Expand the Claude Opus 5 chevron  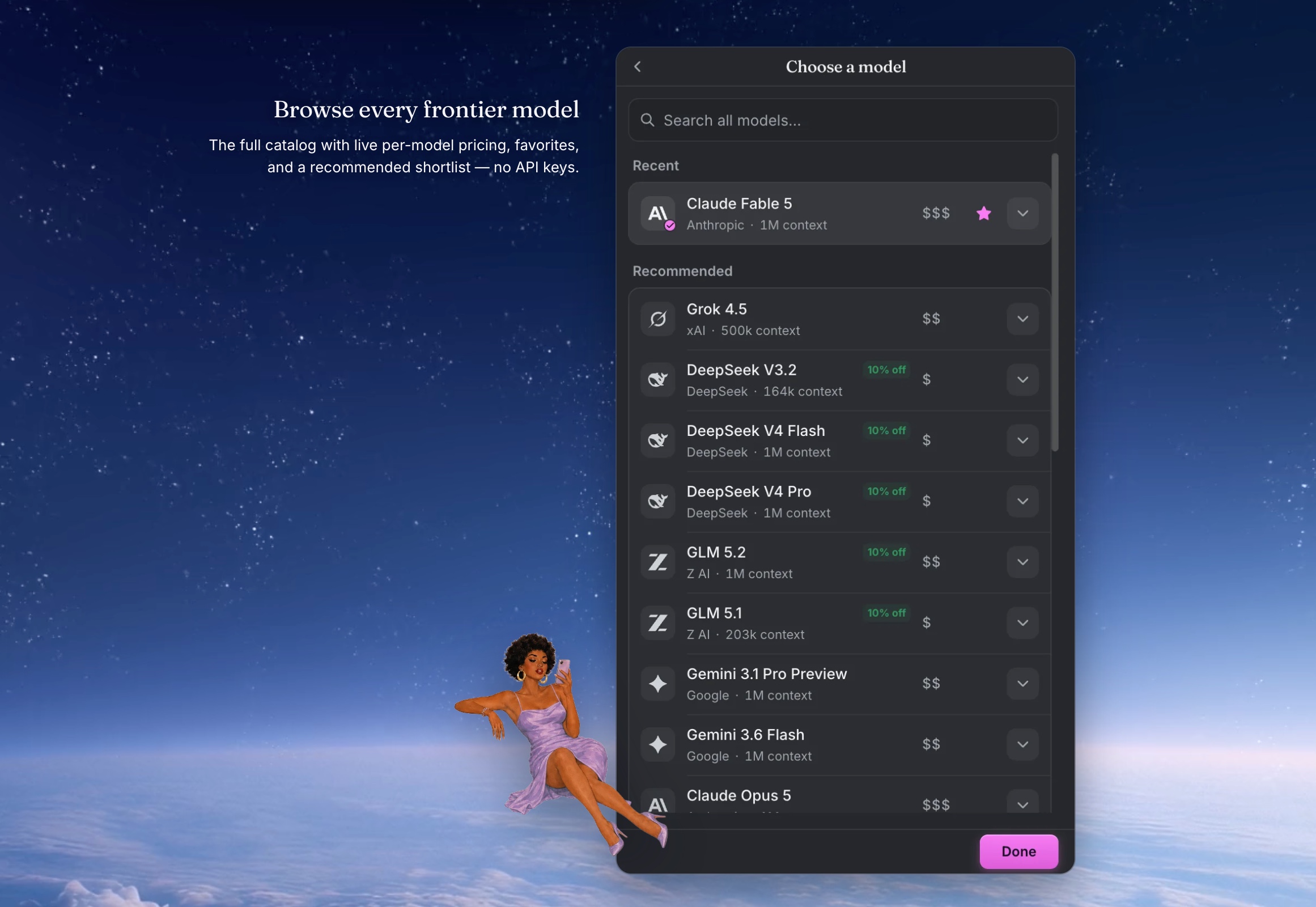[1023, 802]
